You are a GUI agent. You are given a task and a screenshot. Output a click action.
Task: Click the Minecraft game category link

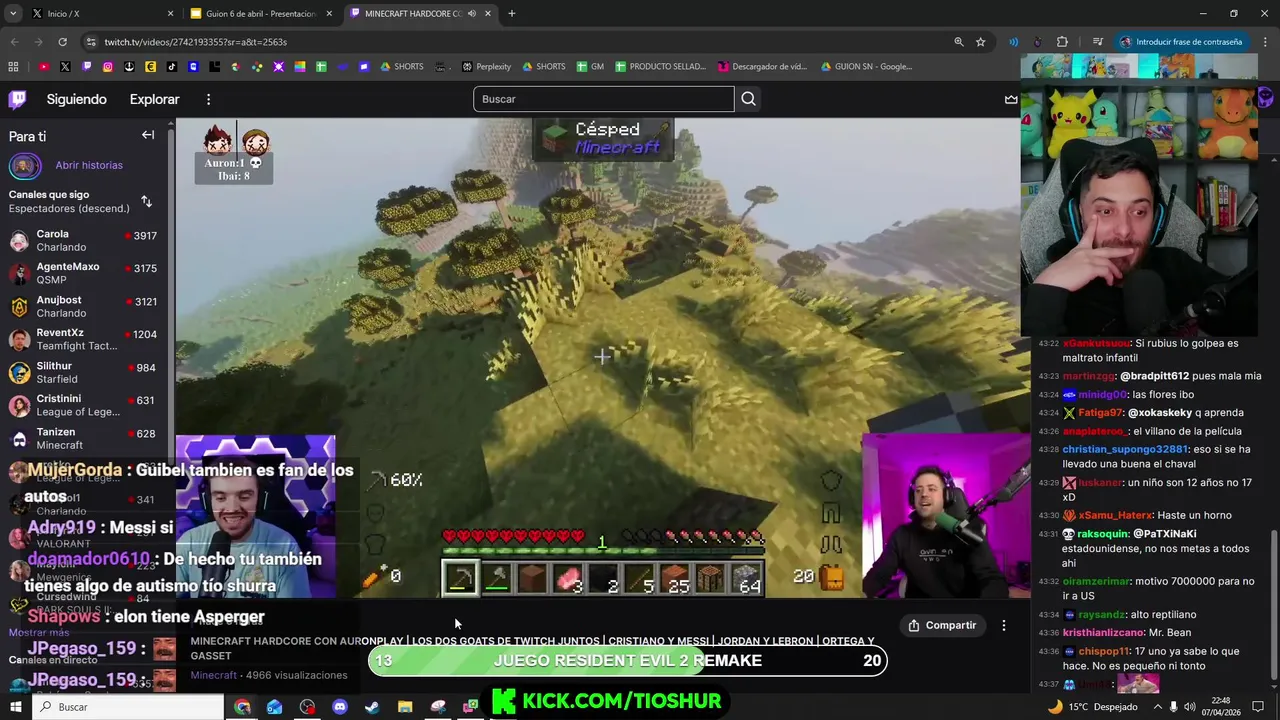[x=214, y=675]
